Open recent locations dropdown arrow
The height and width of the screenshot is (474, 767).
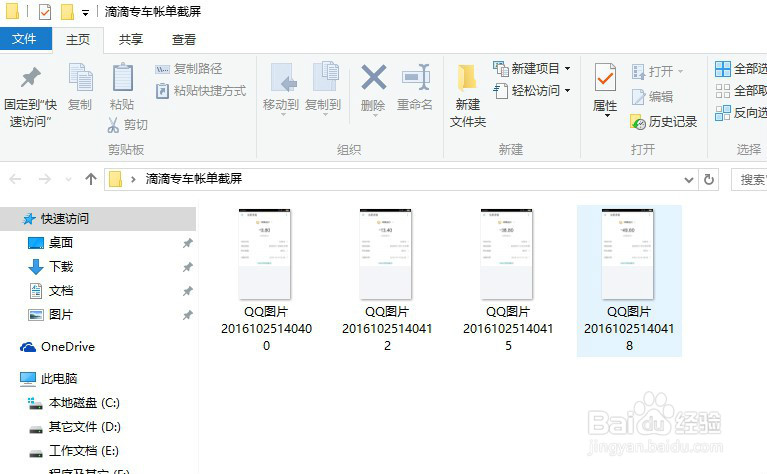[x=68, y=180]
